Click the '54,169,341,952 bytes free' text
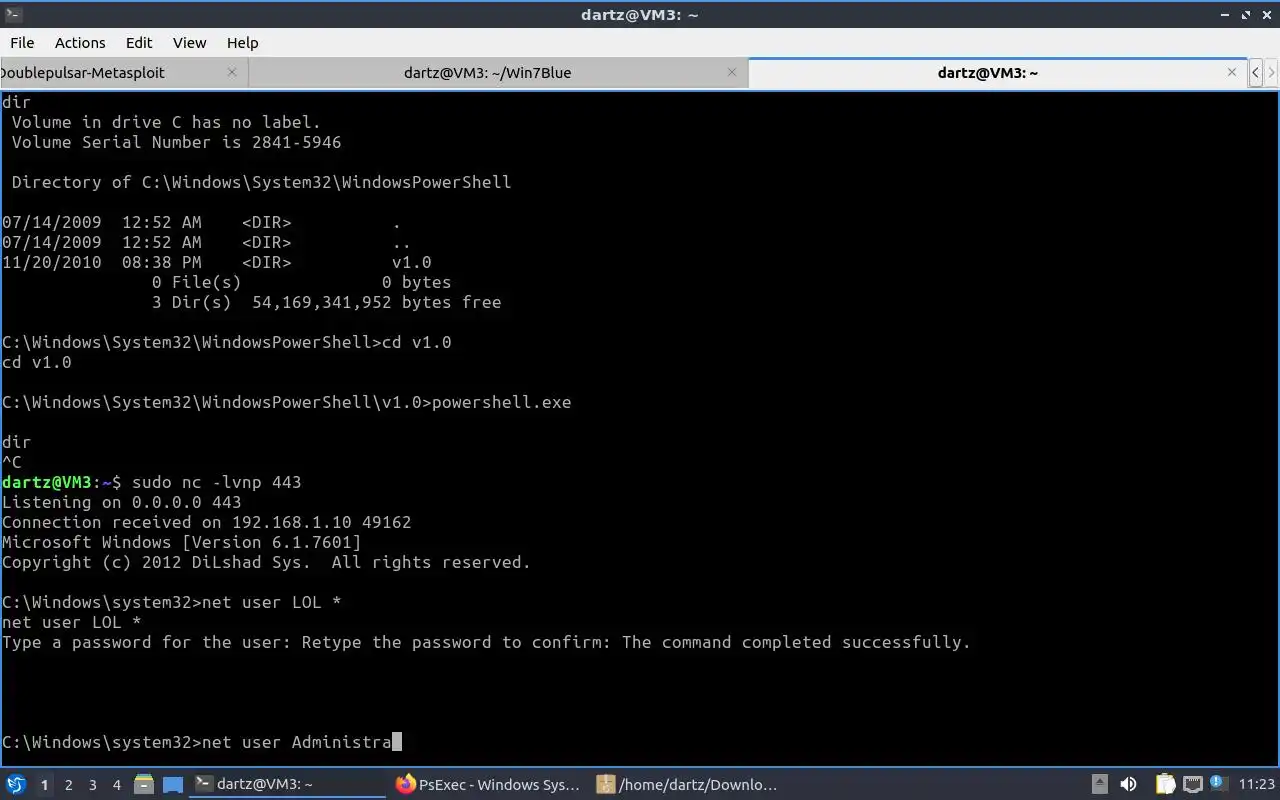The width and height of the screenshot is (1280, 800). pyautogui.click(x=376, y=302)
